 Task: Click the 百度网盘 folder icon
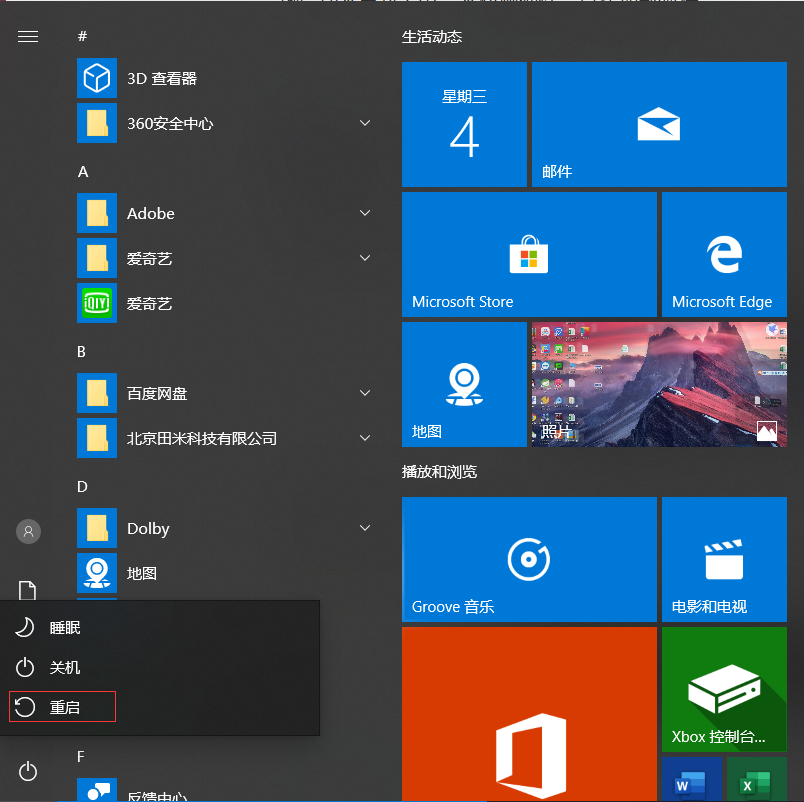pos(97,393)
